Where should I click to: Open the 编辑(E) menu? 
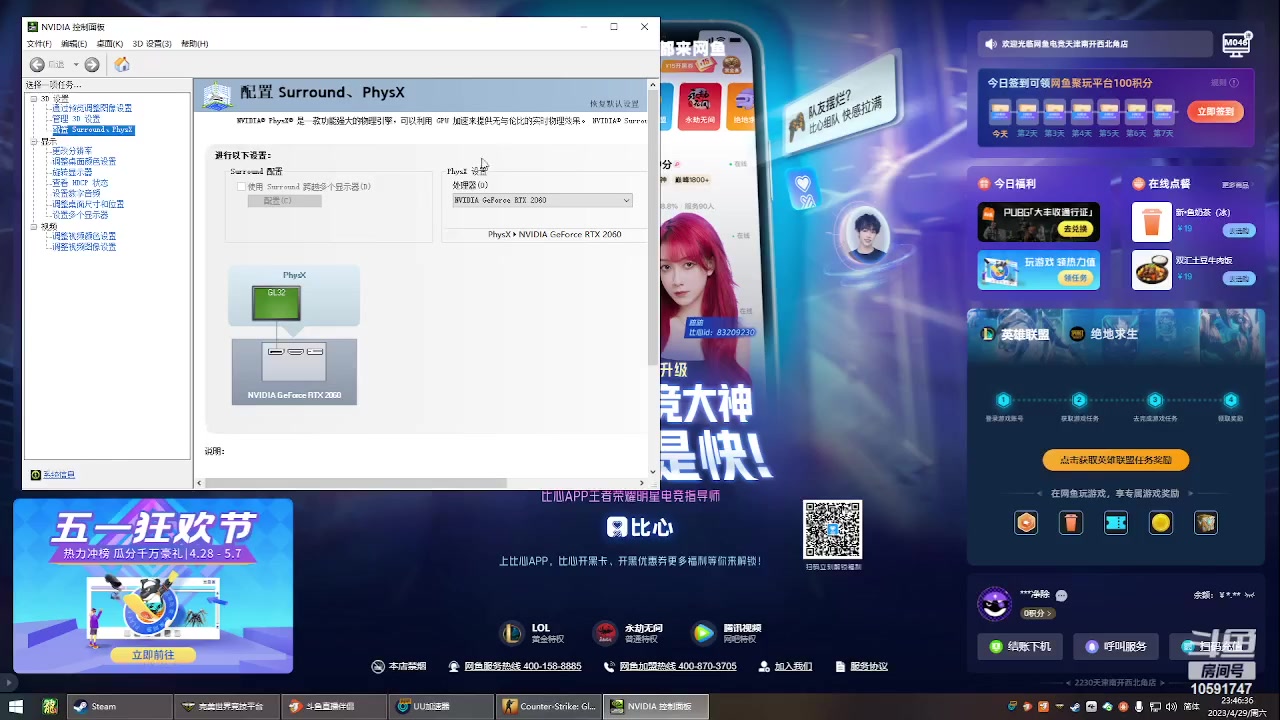[x=74, y=44]
